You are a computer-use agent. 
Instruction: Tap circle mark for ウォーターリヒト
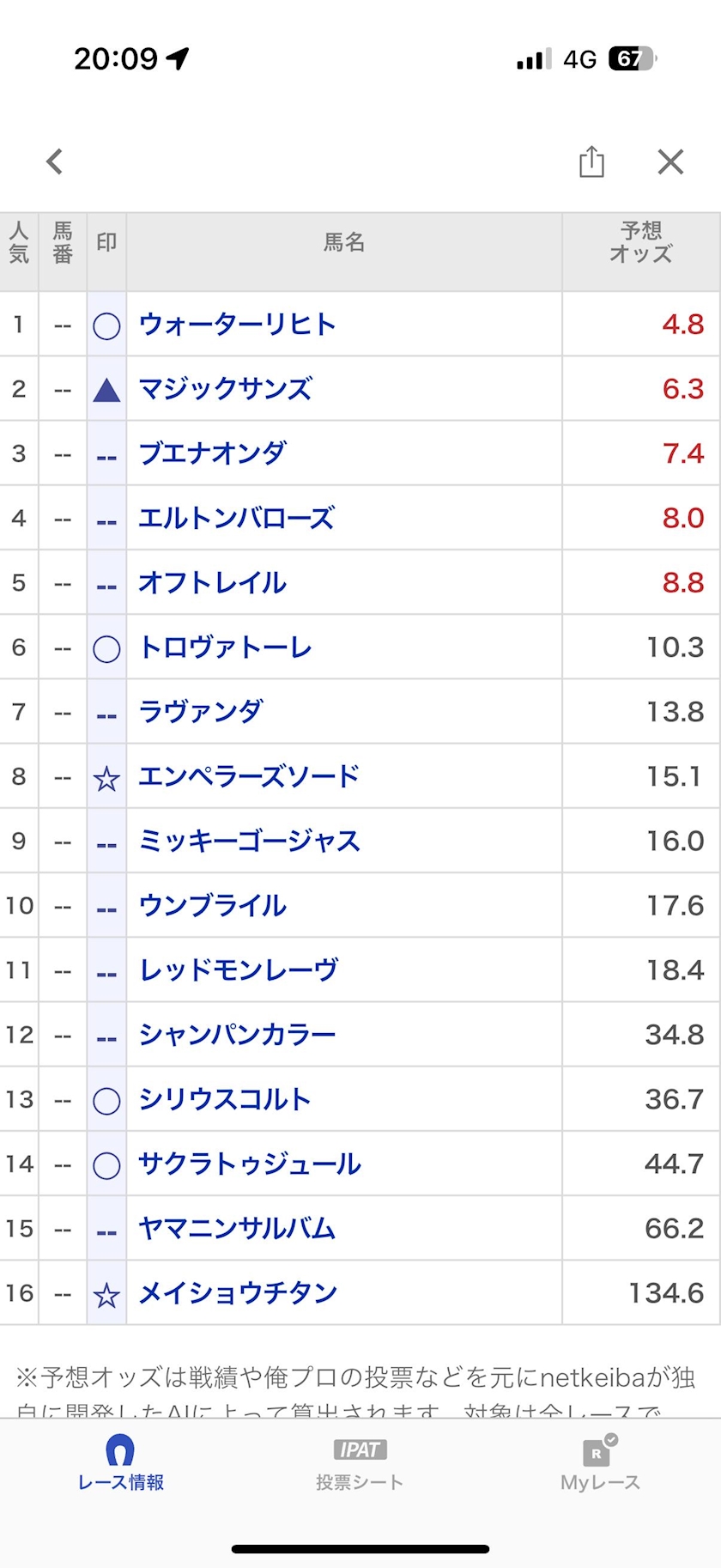point(106,325)
